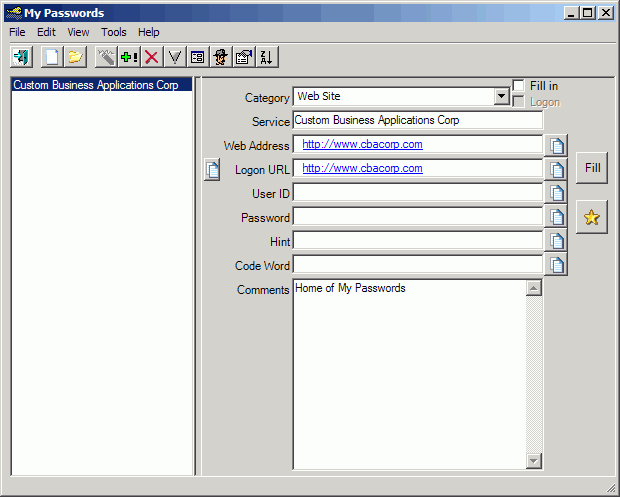Viewport: 620px width, 497px height.
Task: Click into the Hint field
Action: coord(418,240)
